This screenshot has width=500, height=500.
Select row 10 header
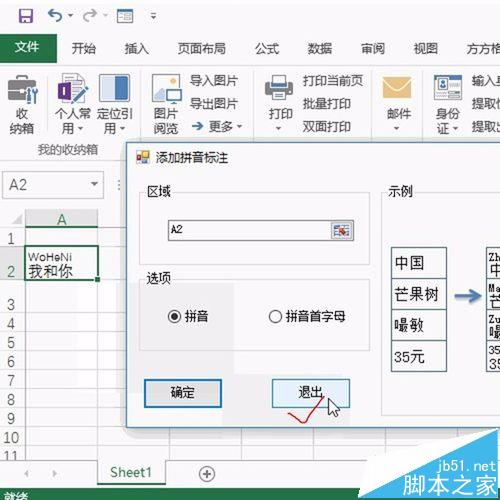click(x=11, y=437)
